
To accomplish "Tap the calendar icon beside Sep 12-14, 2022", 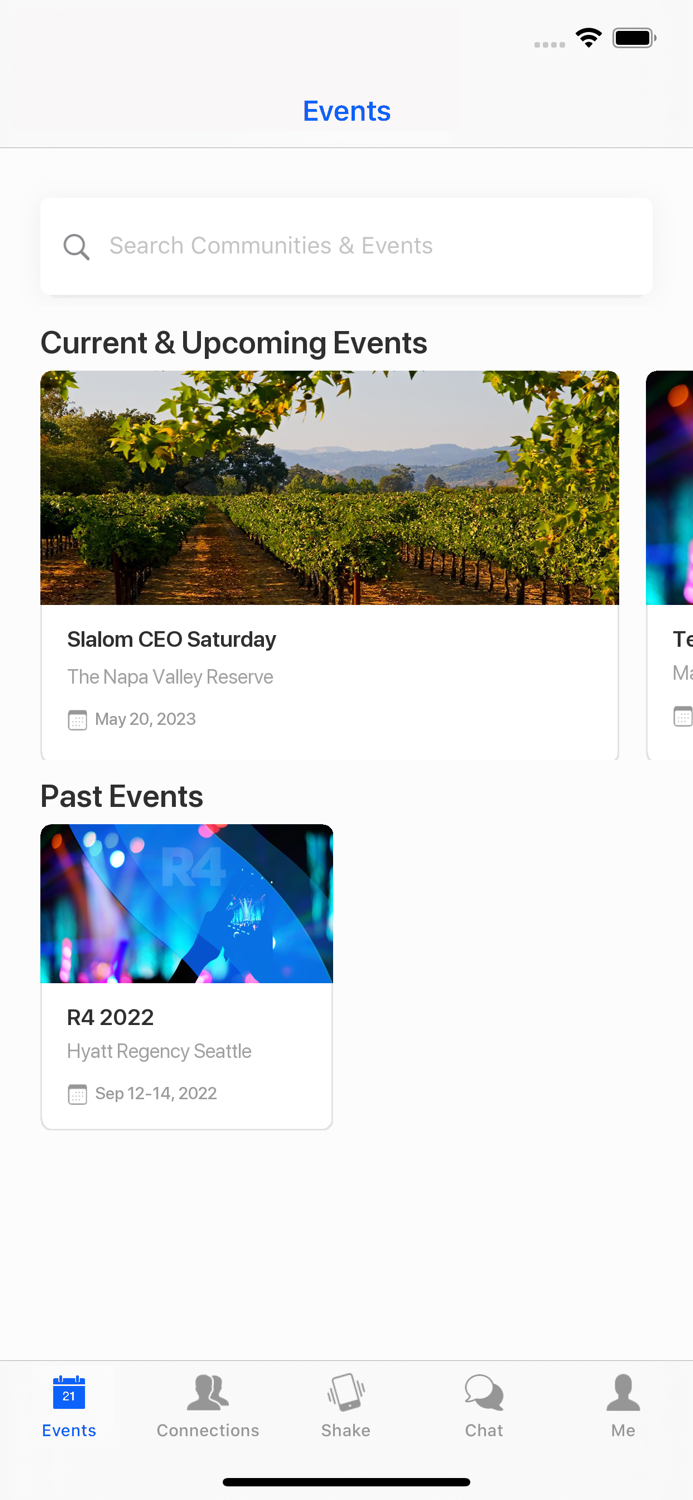I will [77, 1094].
